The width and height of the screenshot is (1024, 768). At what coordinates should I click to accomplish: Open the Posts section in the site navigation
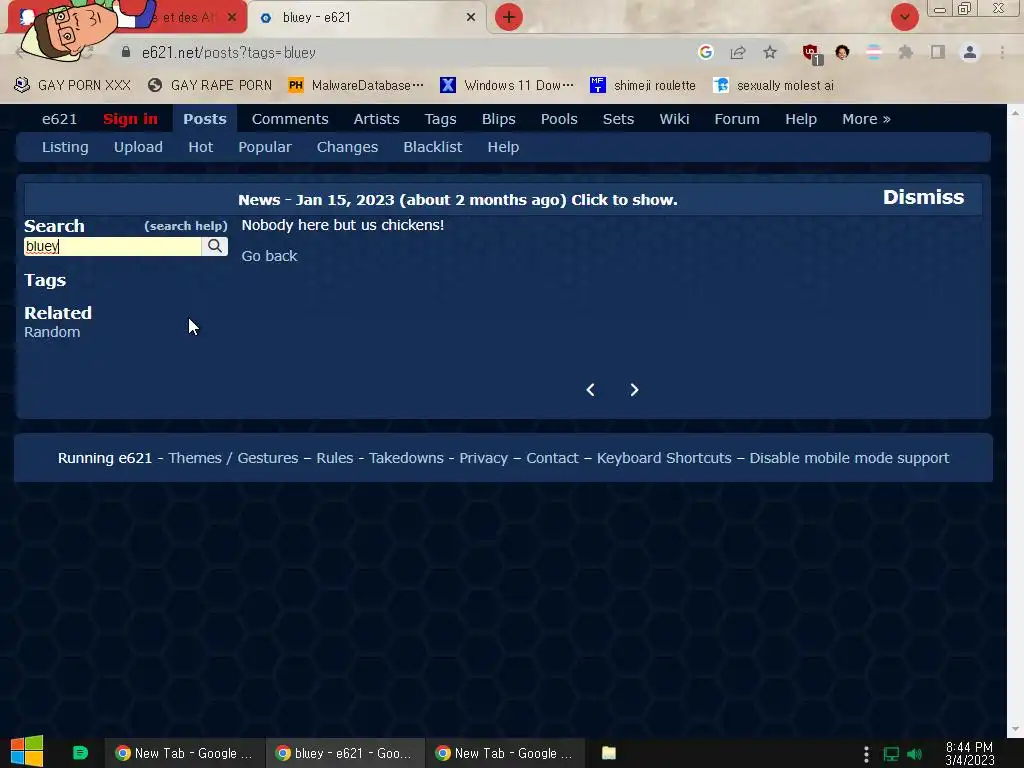point(204,119)
